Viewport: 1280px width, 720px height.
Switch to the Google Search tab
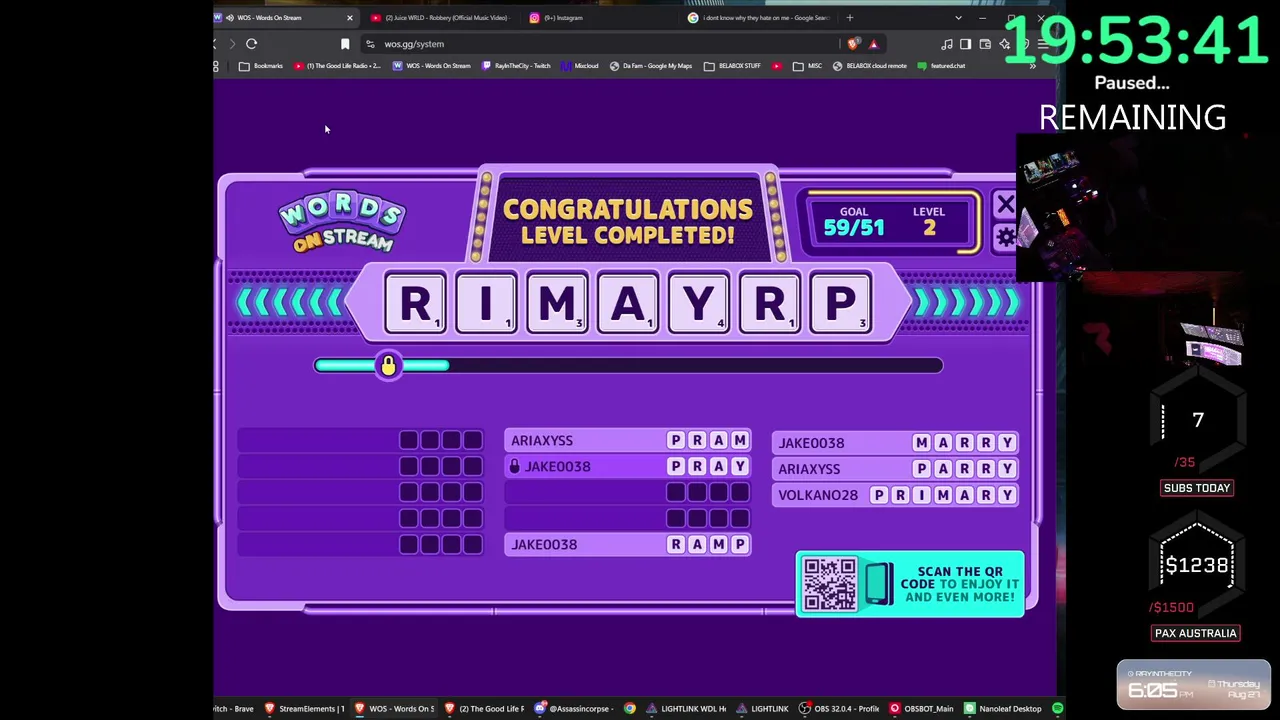pos(760,18)
